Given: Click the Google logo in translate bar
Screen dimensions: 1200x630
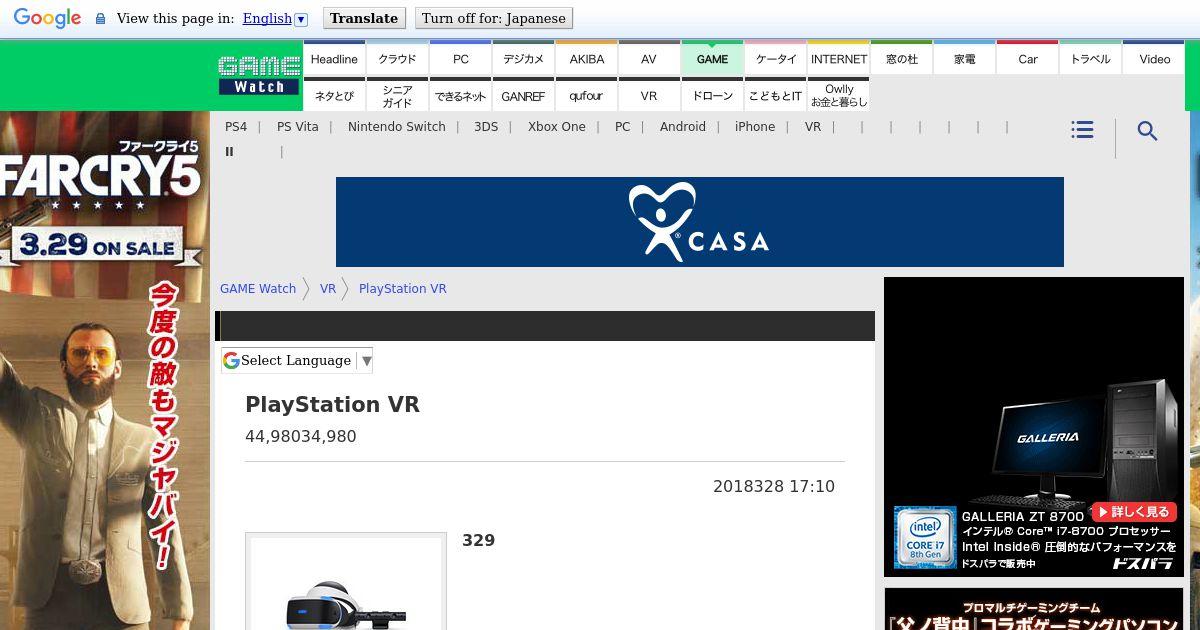Looking at the screenshot, I should (47, 18).
